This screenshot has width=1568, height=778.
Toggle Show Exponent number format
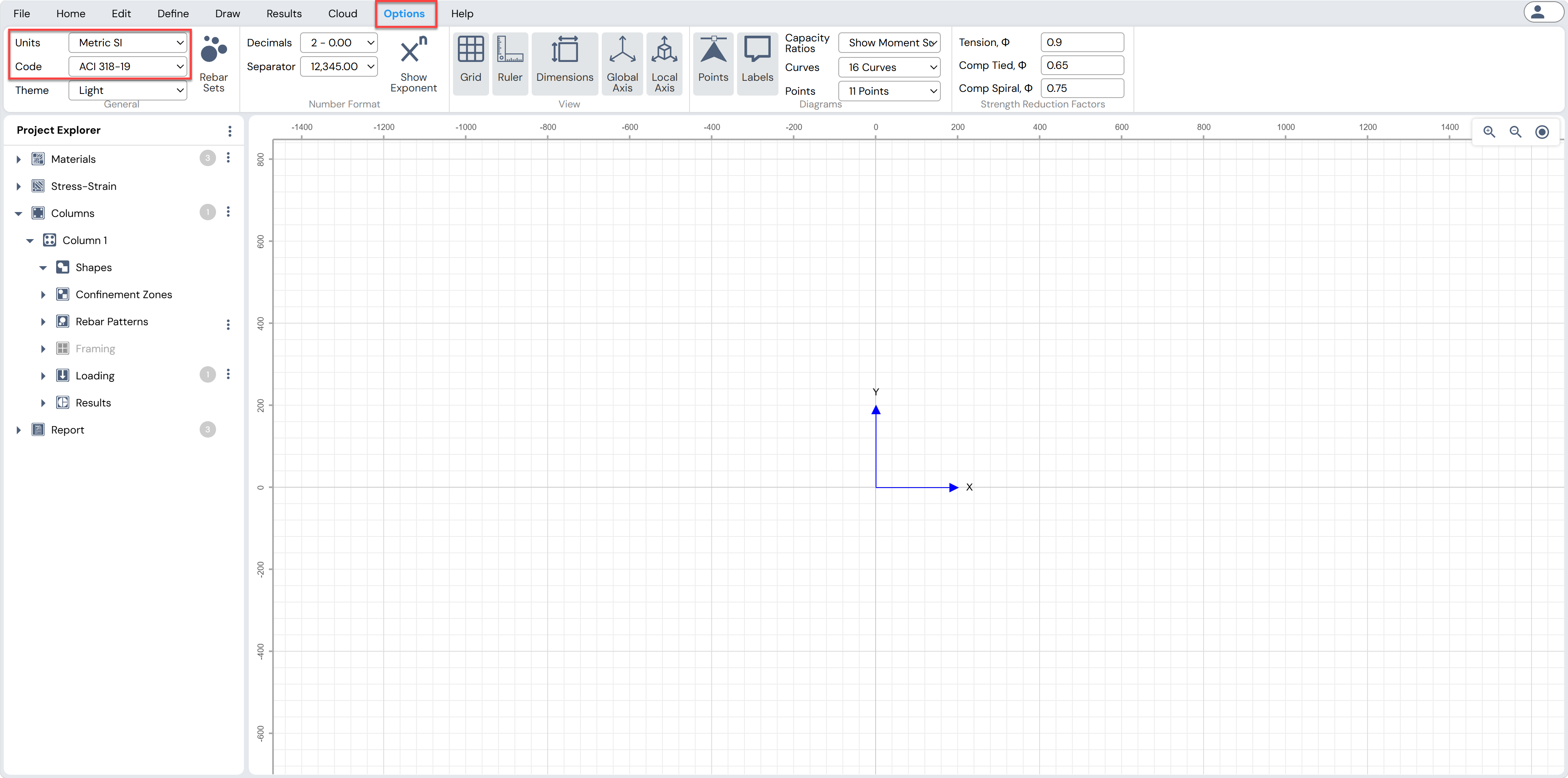tap(413, 64)
